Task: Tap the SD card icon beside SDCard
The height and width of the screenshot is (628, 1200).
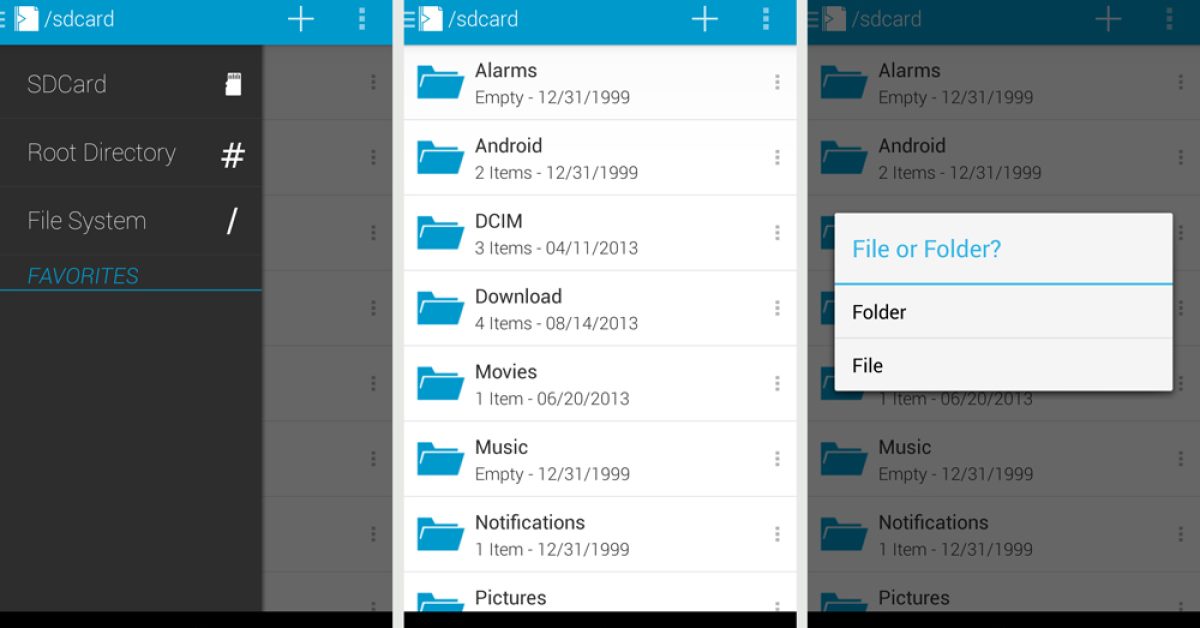Action: tap(233, 85)
